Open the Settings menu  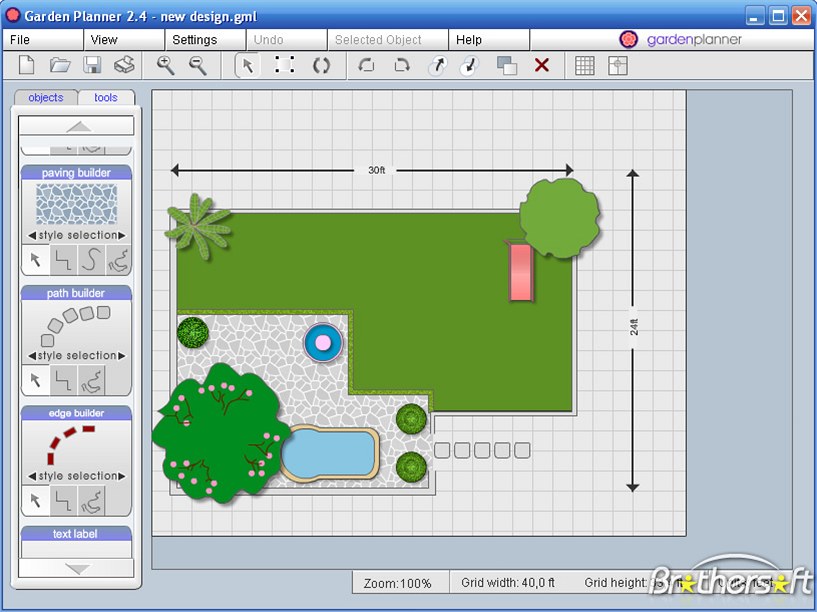click(x=195, y=40)
